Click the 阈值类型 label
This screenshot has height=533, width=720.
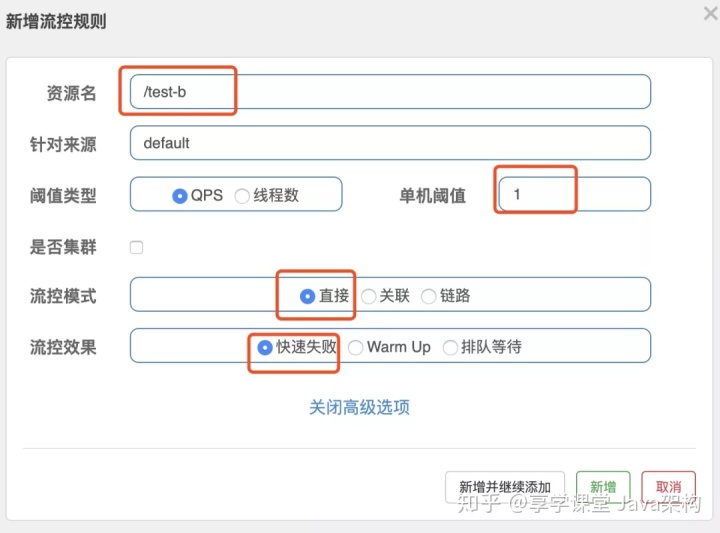[63, 196]
